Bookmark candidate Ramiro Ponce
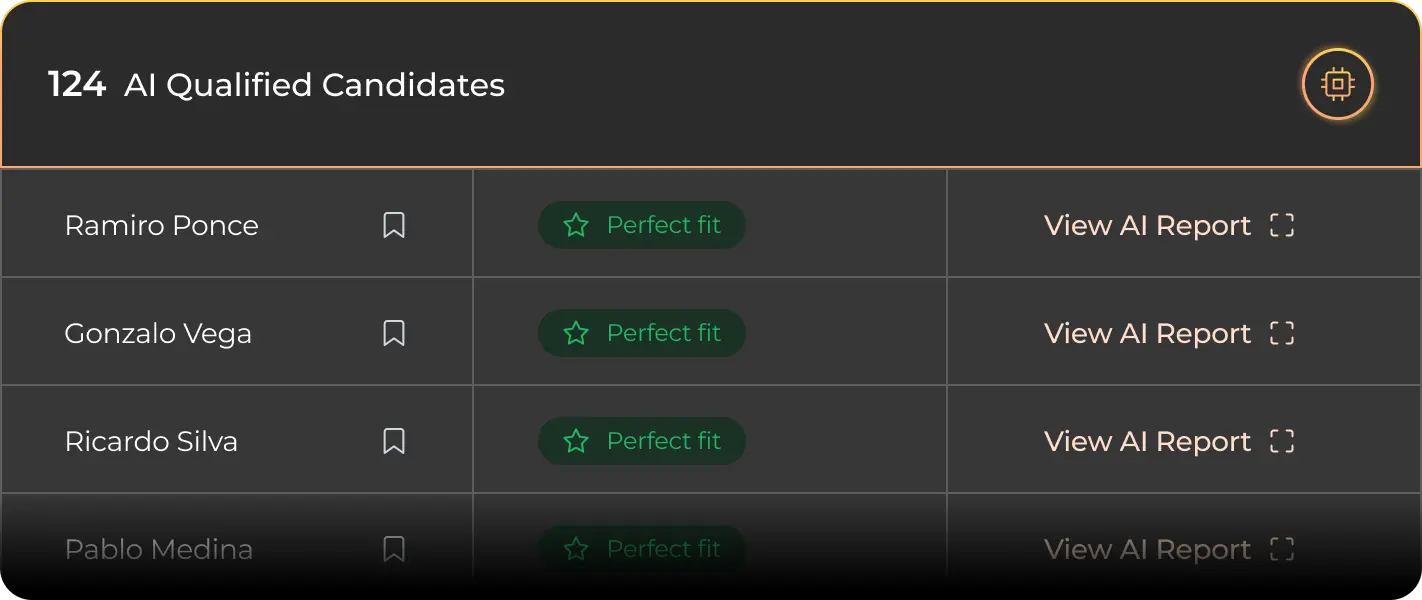The width and height of the screenshot is (1422, 600). [x=394, y=225]
